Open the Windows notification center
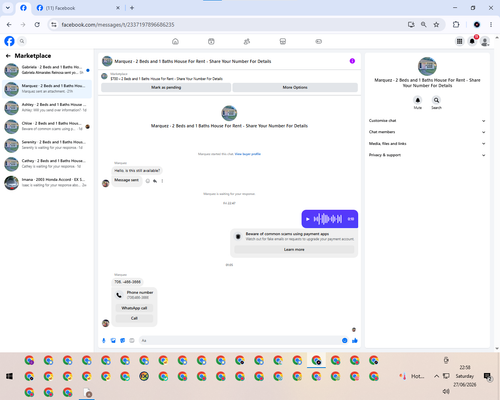Image resolution: width=500 pixels, height=400 pixels. [488, 376]
